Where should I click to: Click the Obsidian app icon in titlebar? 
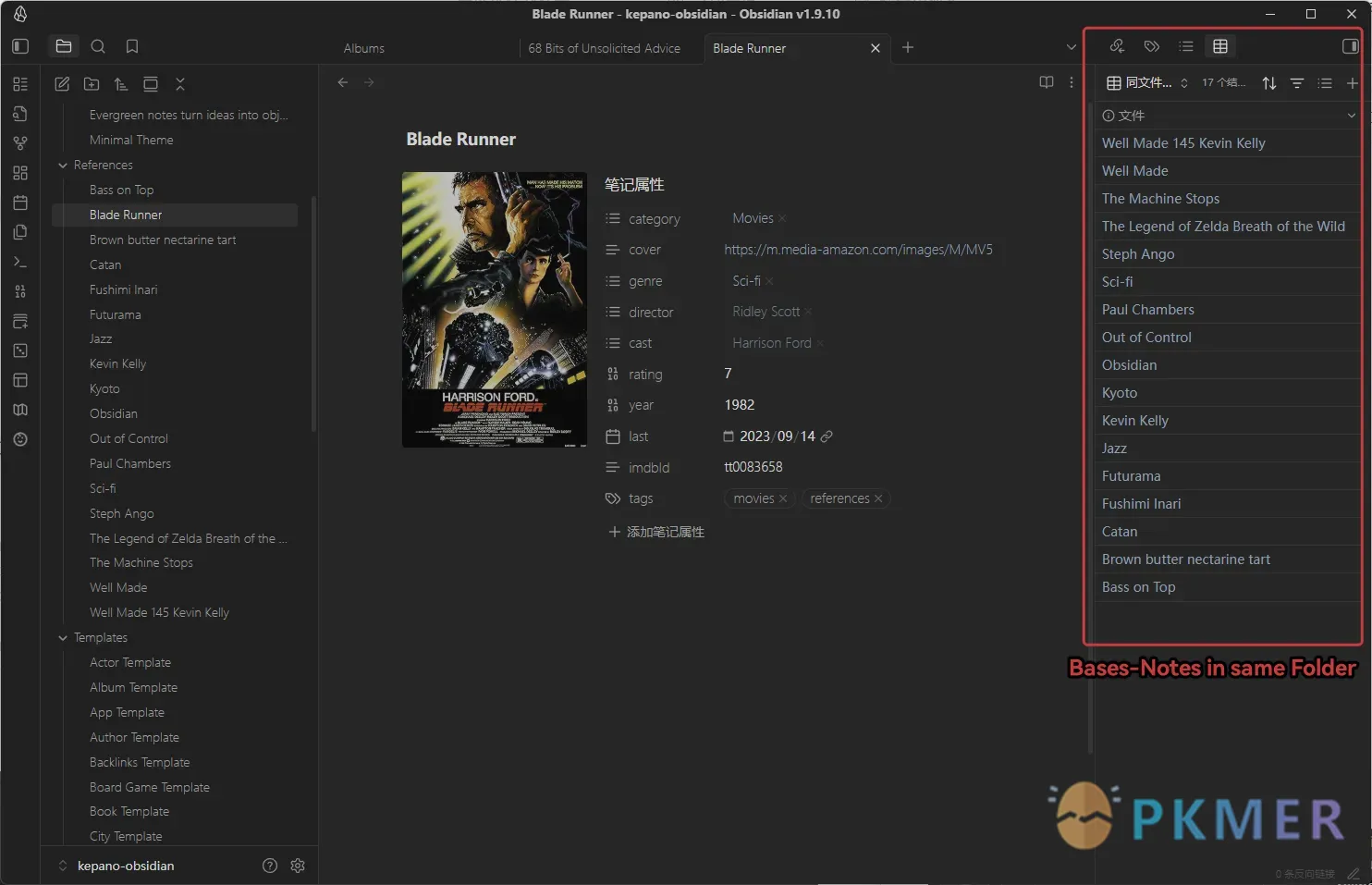tap(20, 14)
